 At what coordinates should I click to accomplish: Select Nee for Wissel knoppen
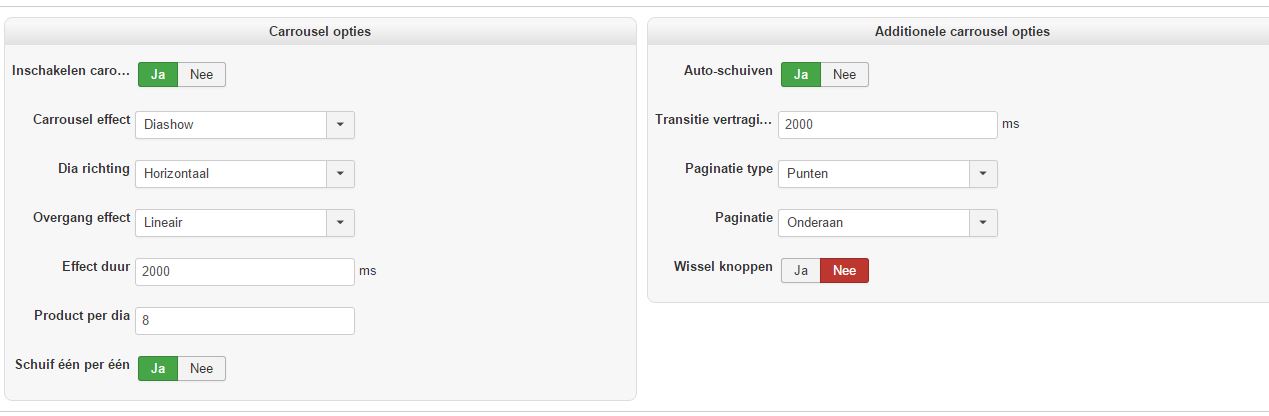coord(845,271)
